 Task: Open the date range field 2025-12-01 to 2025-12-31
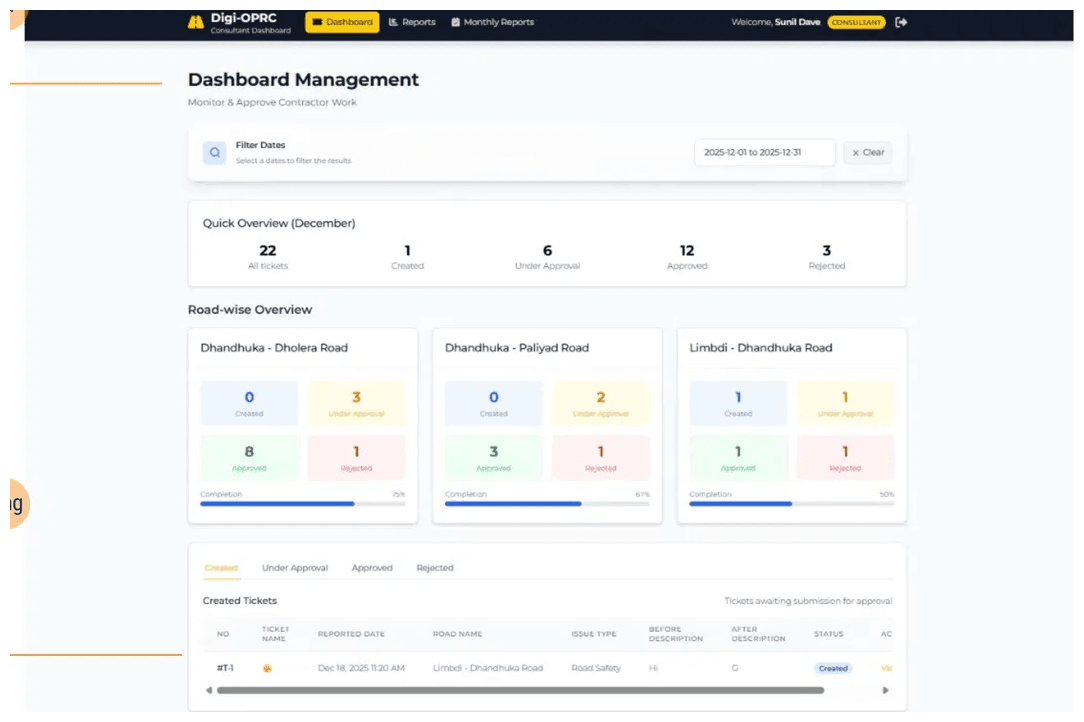coord(765,152)
